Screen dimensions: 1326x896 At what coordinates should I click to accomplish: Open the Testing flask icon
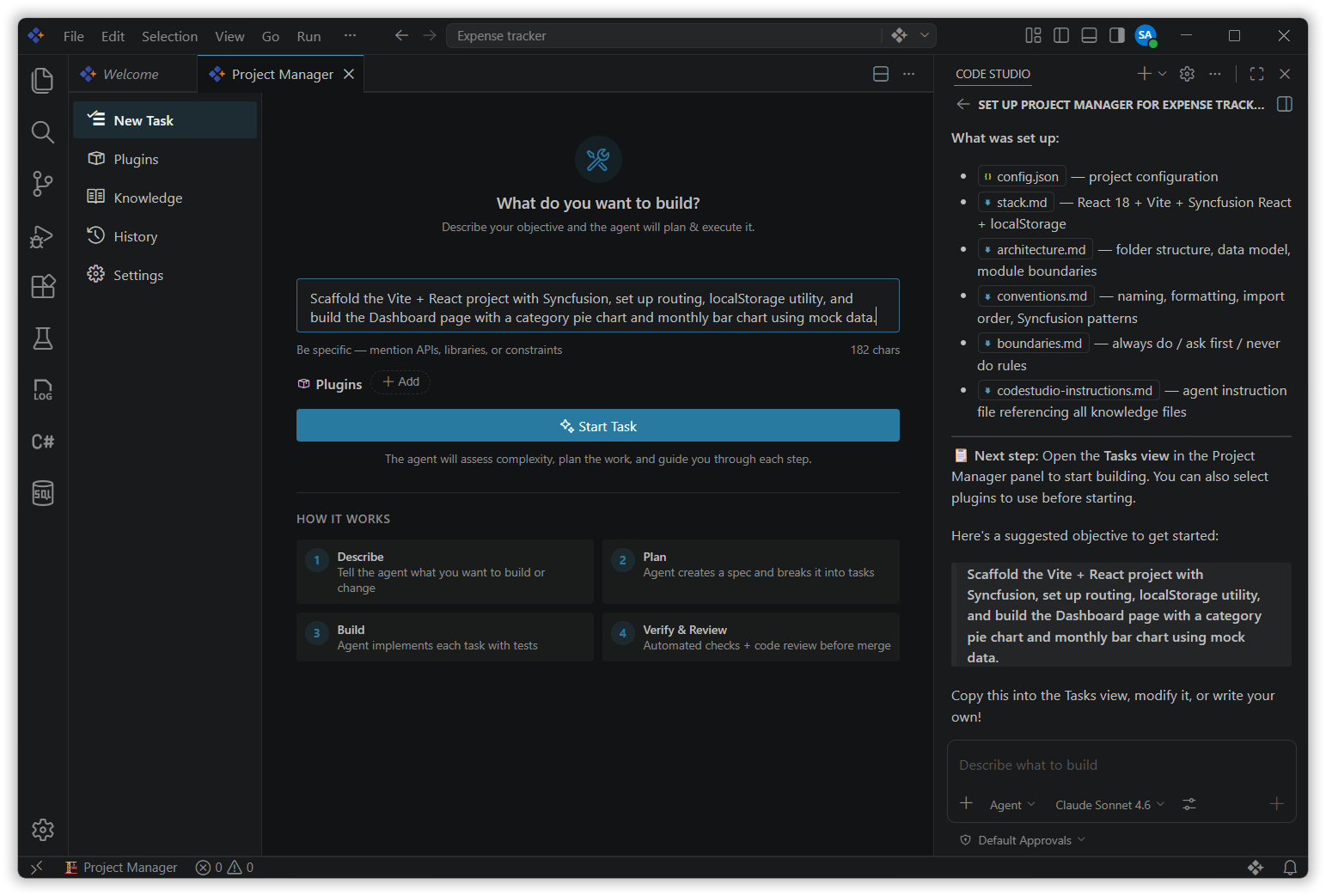pos(42,338)
